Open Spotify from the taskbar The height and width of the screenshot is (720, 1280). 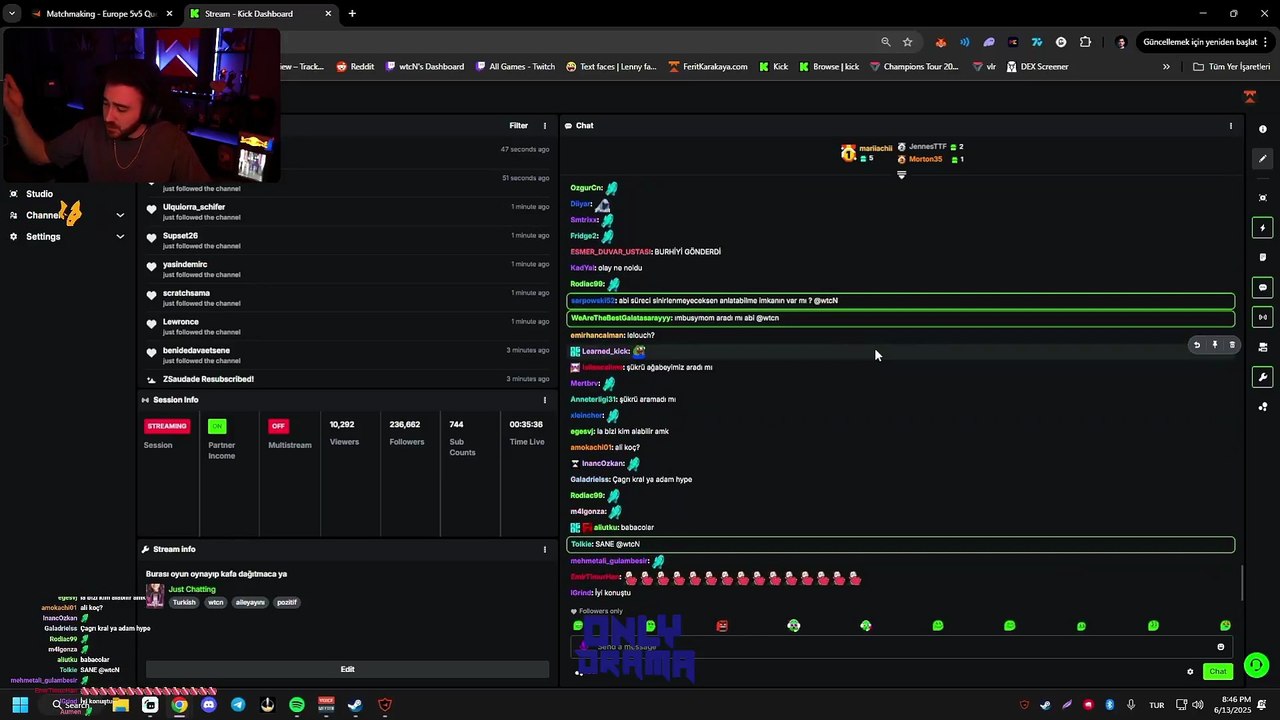(x=297, y=705)
